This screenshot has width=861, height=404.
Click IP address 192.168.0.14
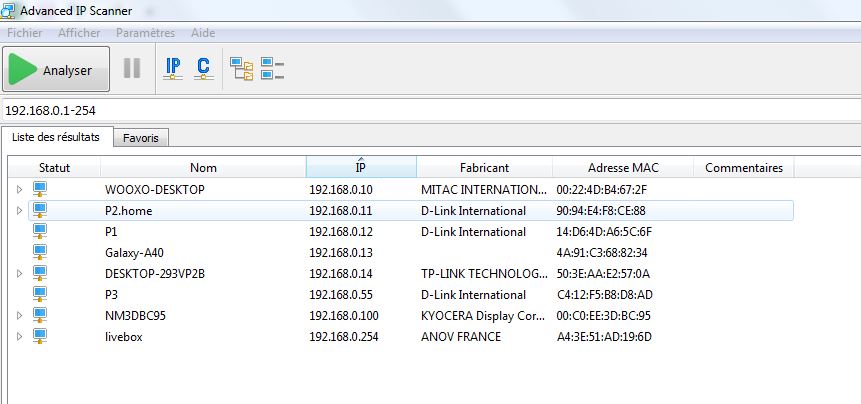tap(341, 273)
